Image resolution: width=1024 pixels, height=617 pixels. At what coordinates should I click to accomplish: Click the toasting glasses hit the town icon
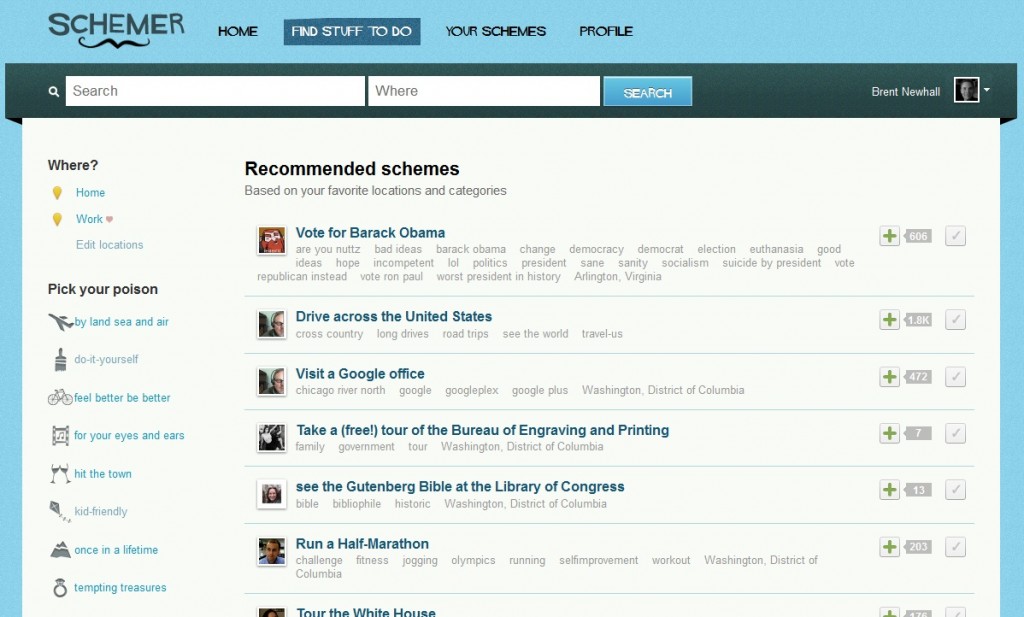coord(60,474)
